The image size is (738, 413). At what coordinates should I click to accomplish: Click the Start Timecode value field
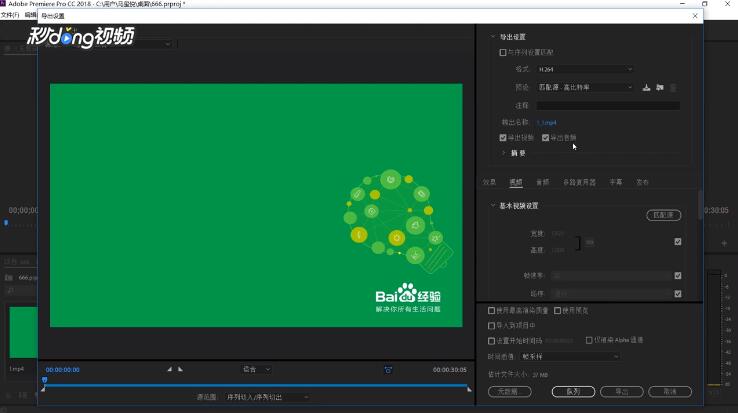coord(560,340)
